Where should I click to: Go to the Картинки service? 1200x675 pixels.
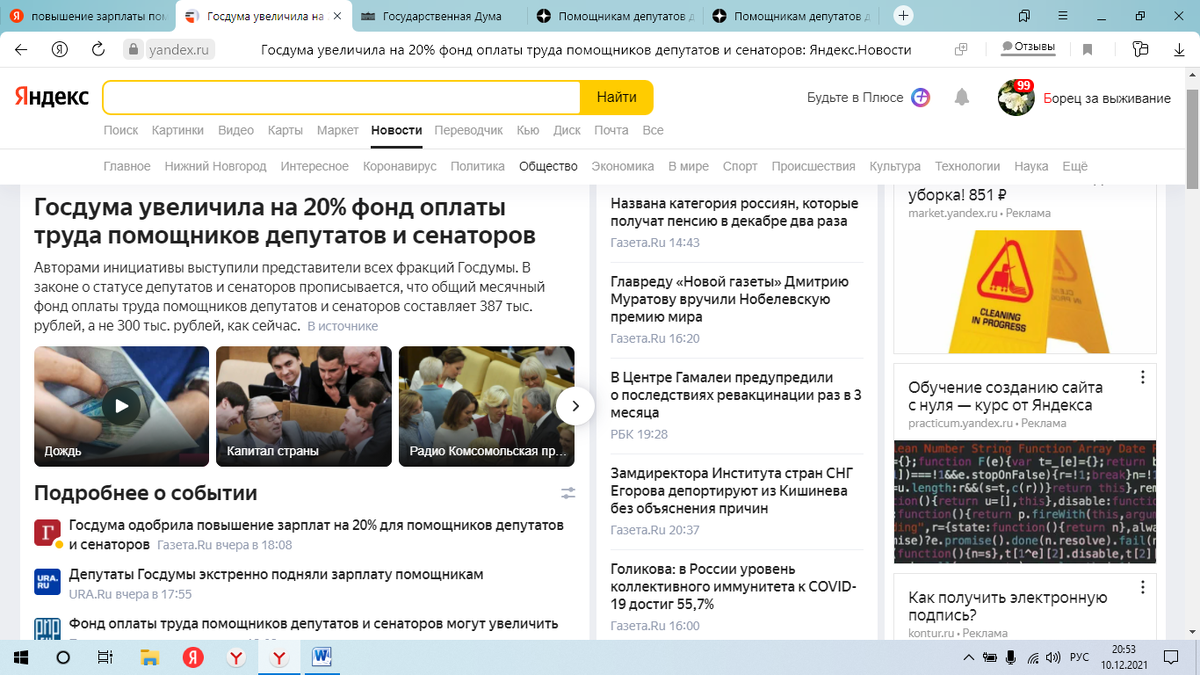click(178, 130)
